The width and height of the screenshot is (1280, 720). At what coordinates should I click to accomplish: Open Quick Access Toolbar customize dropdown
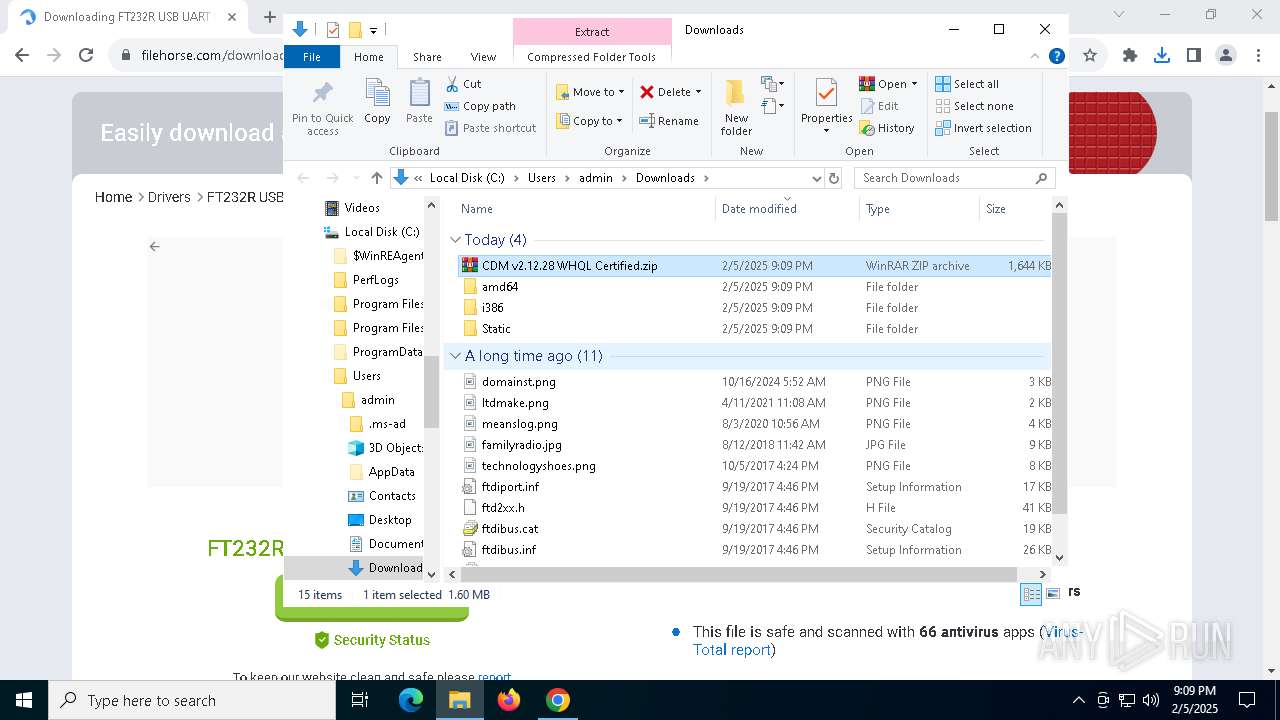coord(374,31)
